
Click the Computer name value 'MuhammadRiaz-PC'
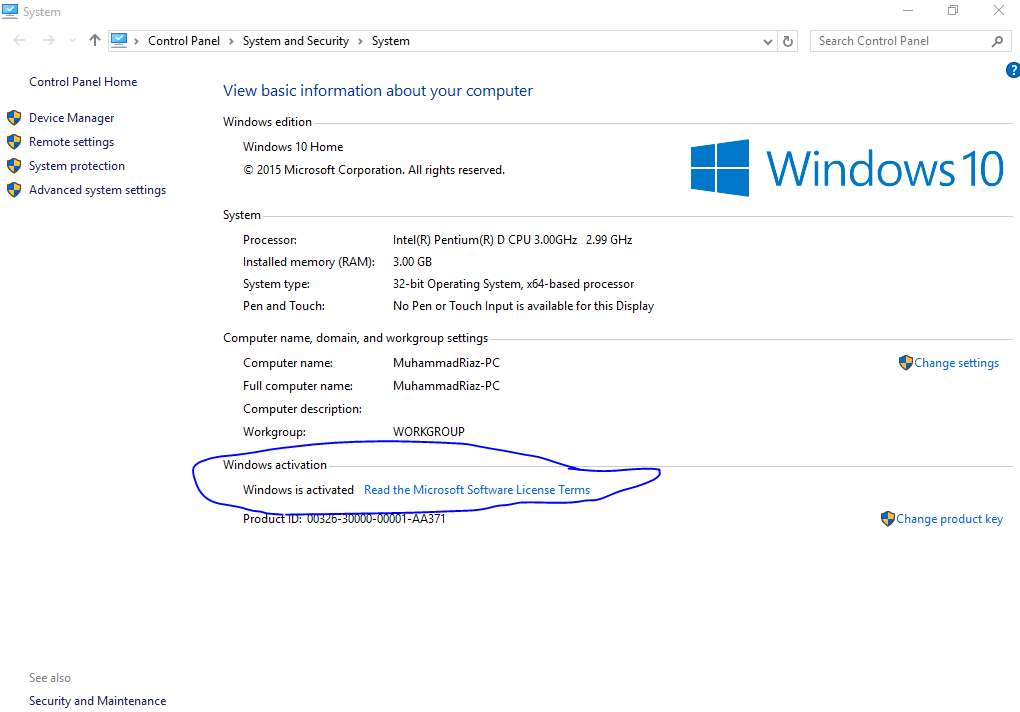446,363
